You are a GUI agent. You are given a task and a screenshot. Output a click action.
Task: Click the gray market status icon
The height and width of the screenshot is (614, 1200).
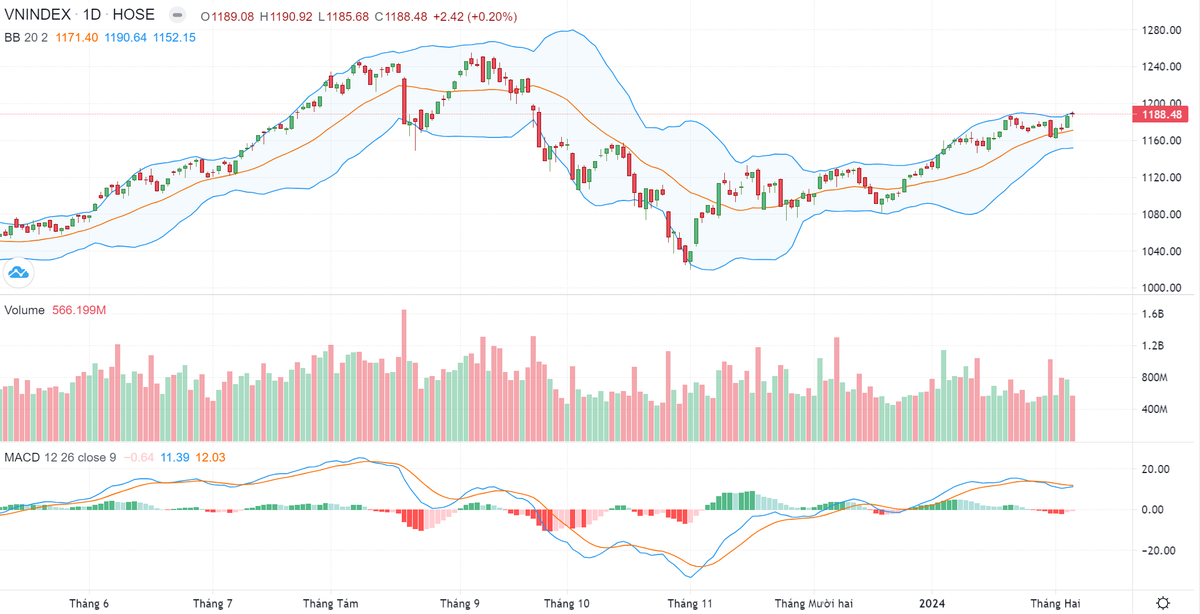[177, 17]
